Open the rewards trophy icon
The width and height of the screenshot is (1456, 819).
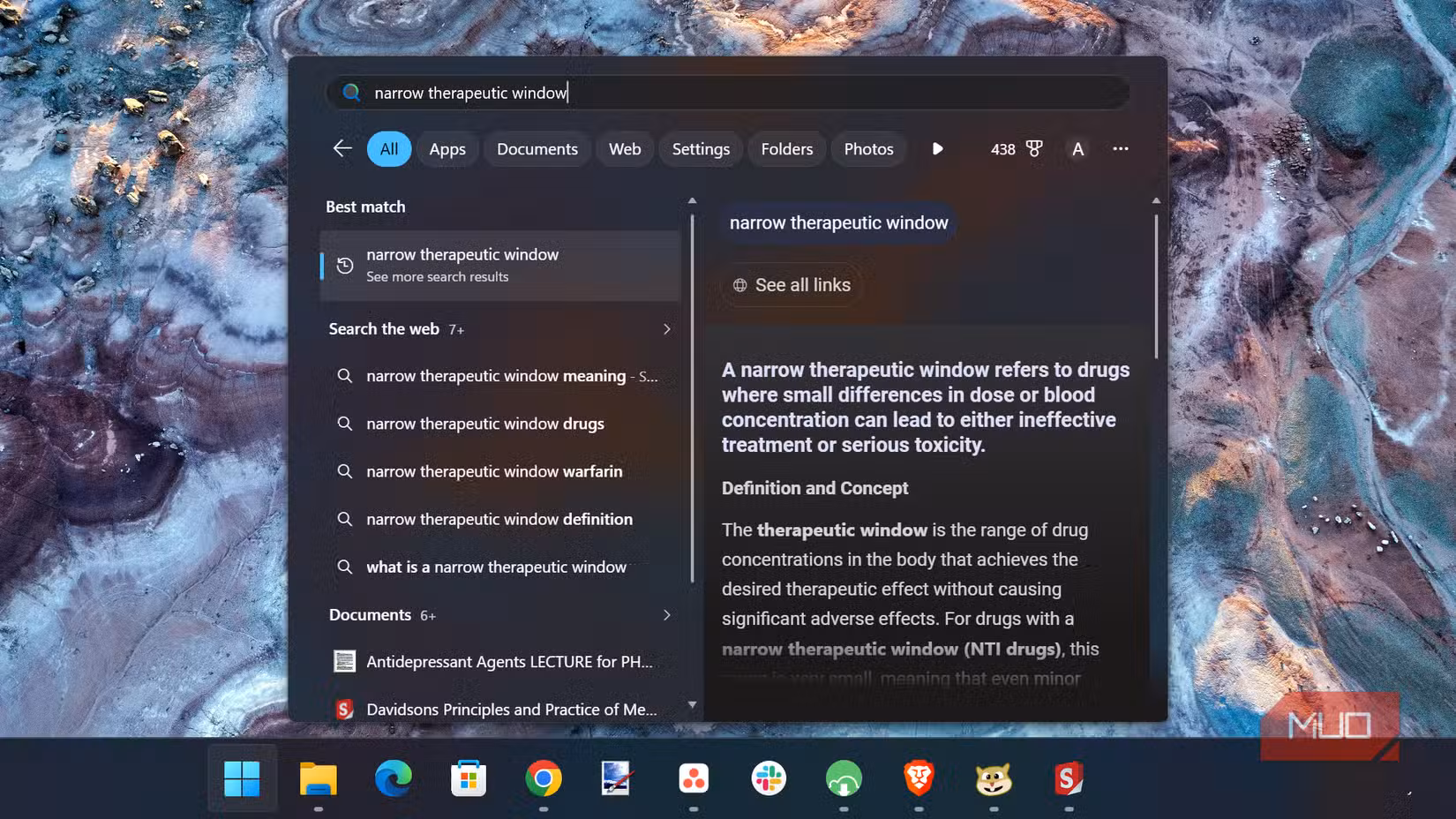point(1034,148)
